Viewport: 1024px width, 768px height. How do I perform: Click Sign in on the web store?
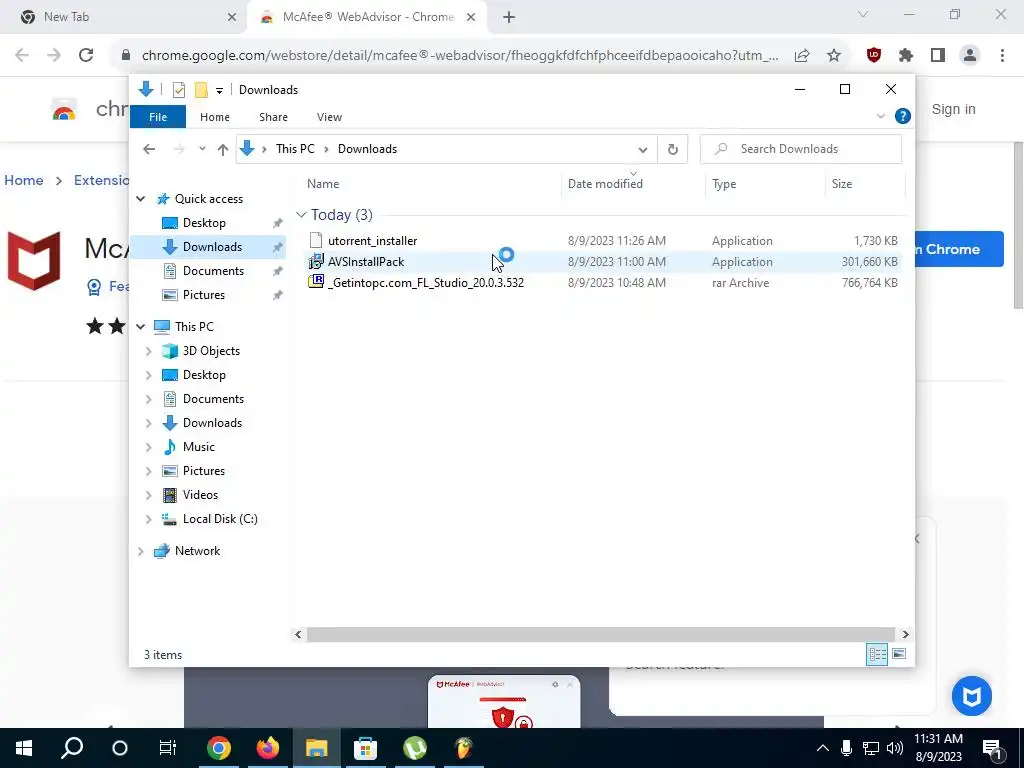[x=953, y=110]
